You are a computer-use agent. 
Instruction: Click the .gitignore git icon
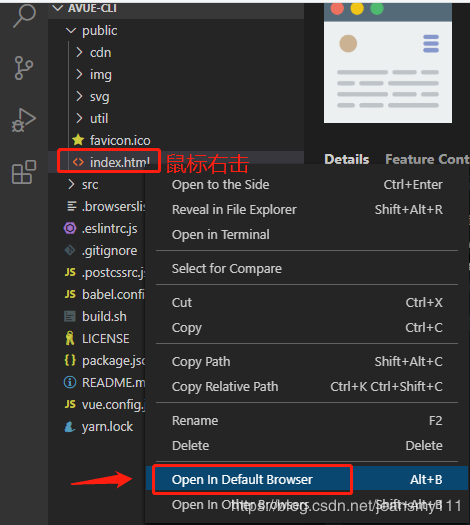tap(70, 250)
